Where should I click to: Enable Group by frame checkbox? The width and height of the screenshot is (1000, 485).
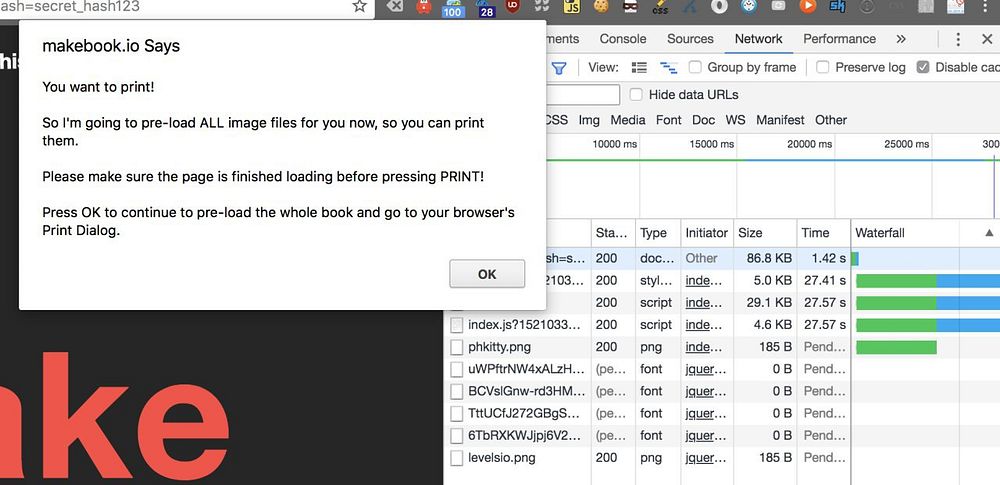click(695, 67)
